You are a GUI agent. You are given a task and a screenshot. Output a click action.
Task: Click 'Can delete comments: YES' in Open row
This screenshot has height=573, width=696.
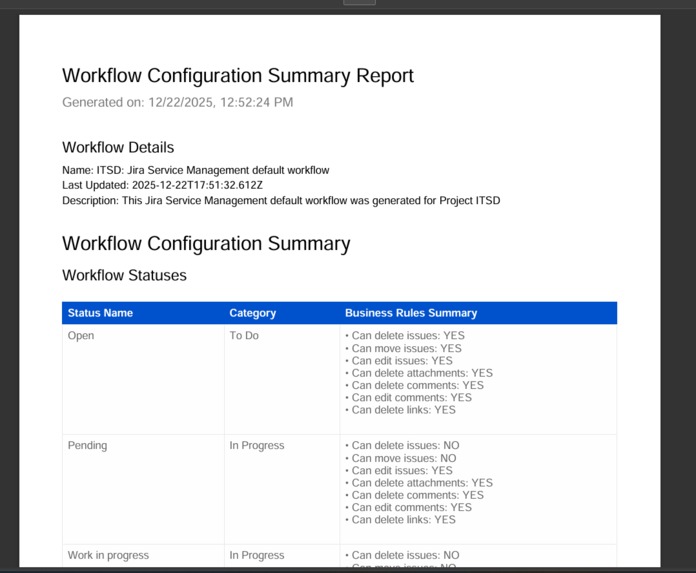[414, 385]
